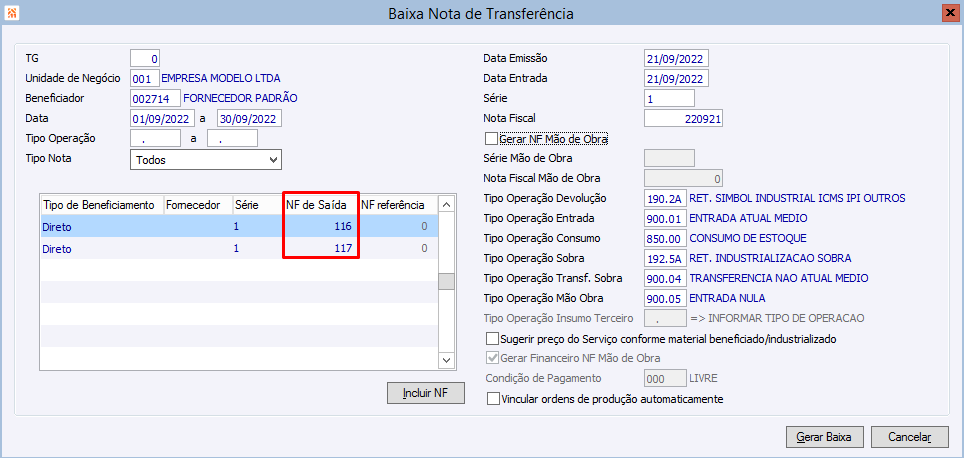The image size is (964, 458).
Task: Click the Gerar Baixa button
Action: pos(824,438)
